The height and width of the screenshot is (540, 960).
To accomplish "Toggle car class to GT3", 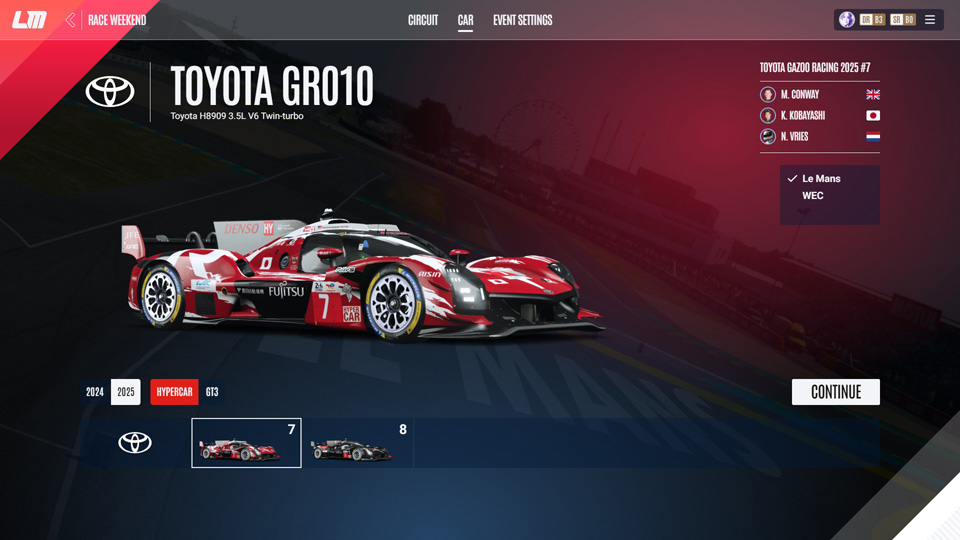I will coord(212,392).
